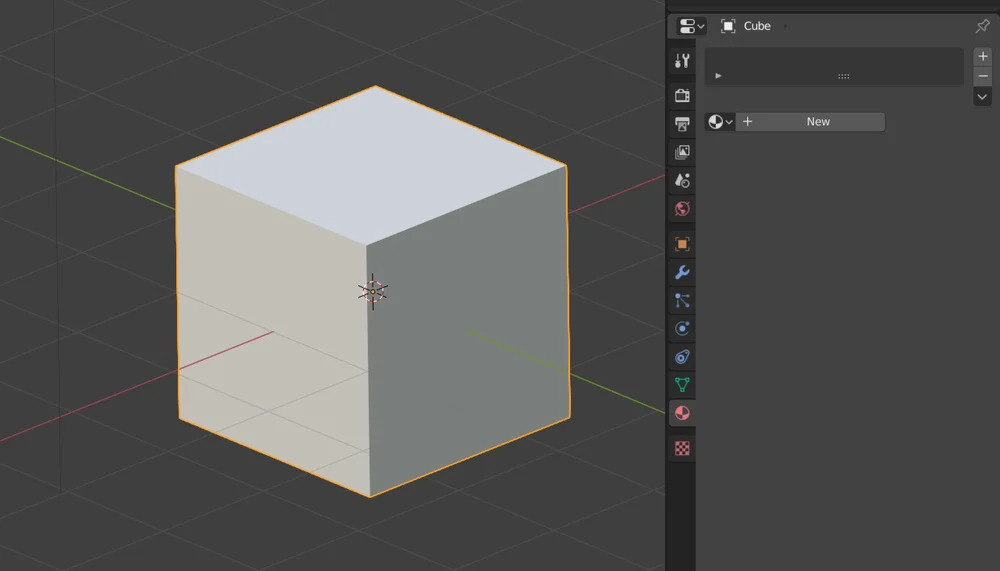The width and height of the screenshot is (1000, 571).
Task: Open the Physics properties tab
Action: point(682,328)
